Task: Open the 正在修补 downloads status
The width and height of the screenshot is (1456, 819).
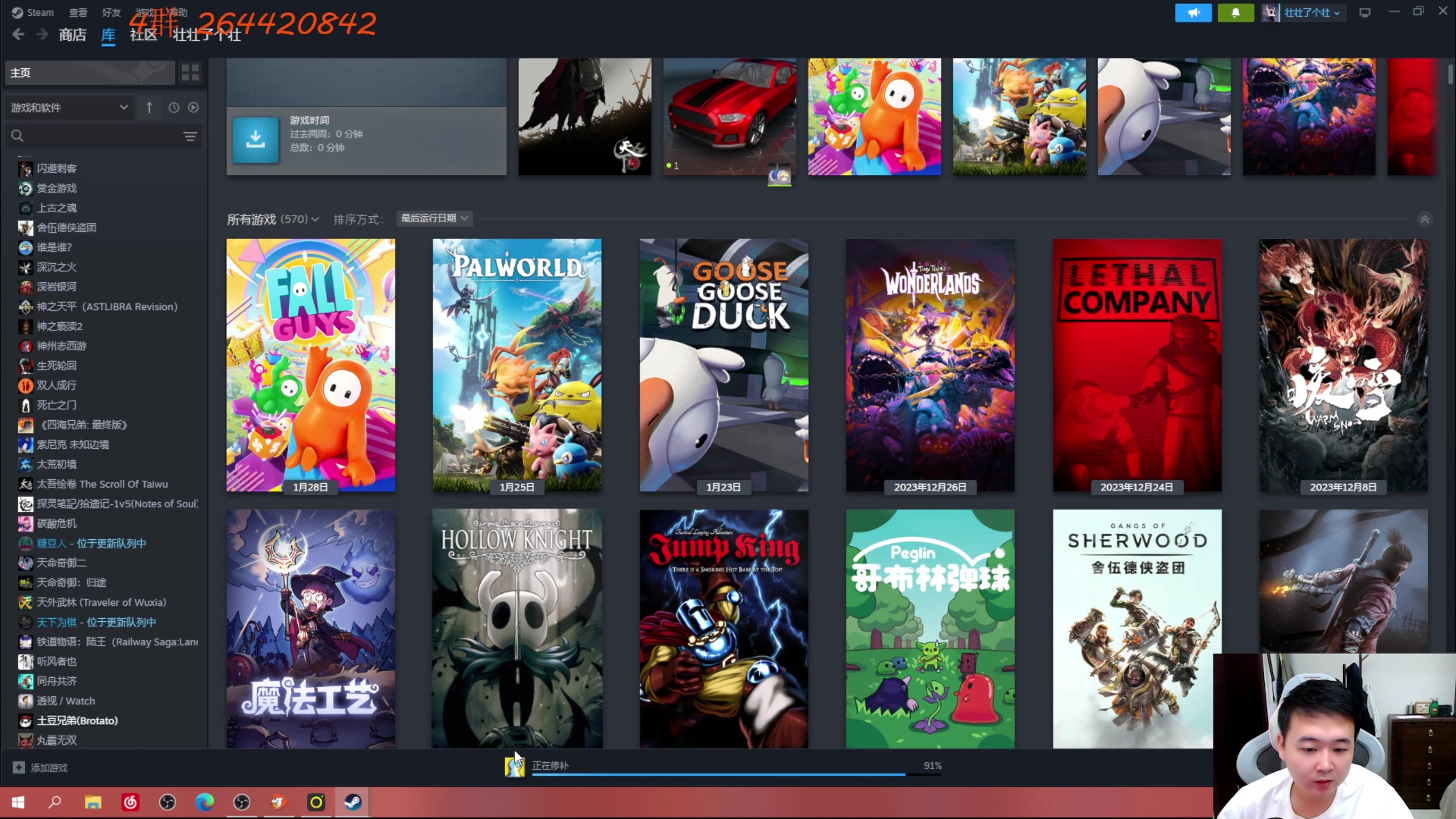Action: pyautogui.click(x=551, y=765)
